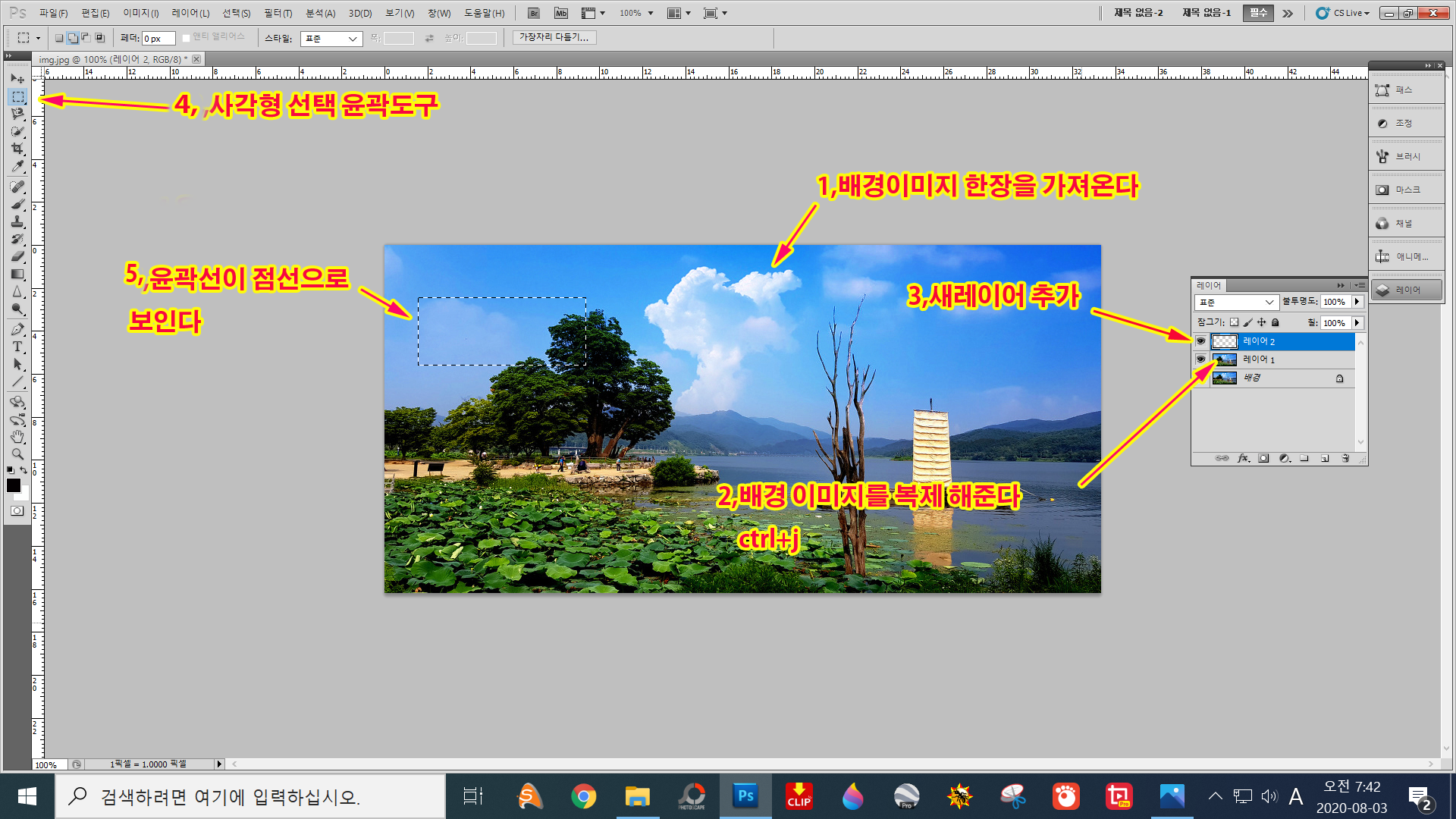Enable lock transparent pixels in Layers panel
Screen dimensions: 1456x819
pyautogui.click(x=1234, y=322)
